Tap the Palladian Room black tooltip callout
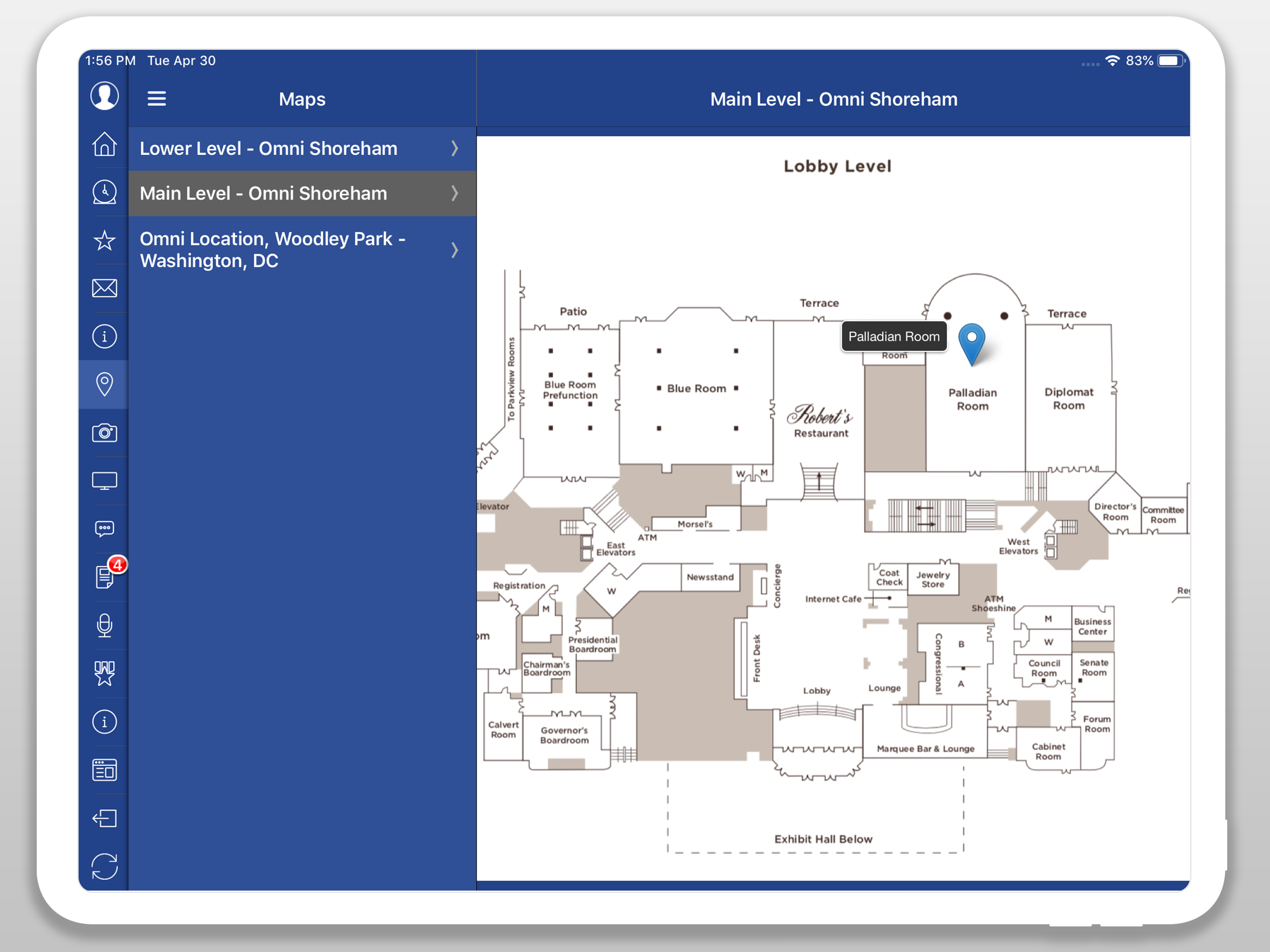 (x=894, y=337)
